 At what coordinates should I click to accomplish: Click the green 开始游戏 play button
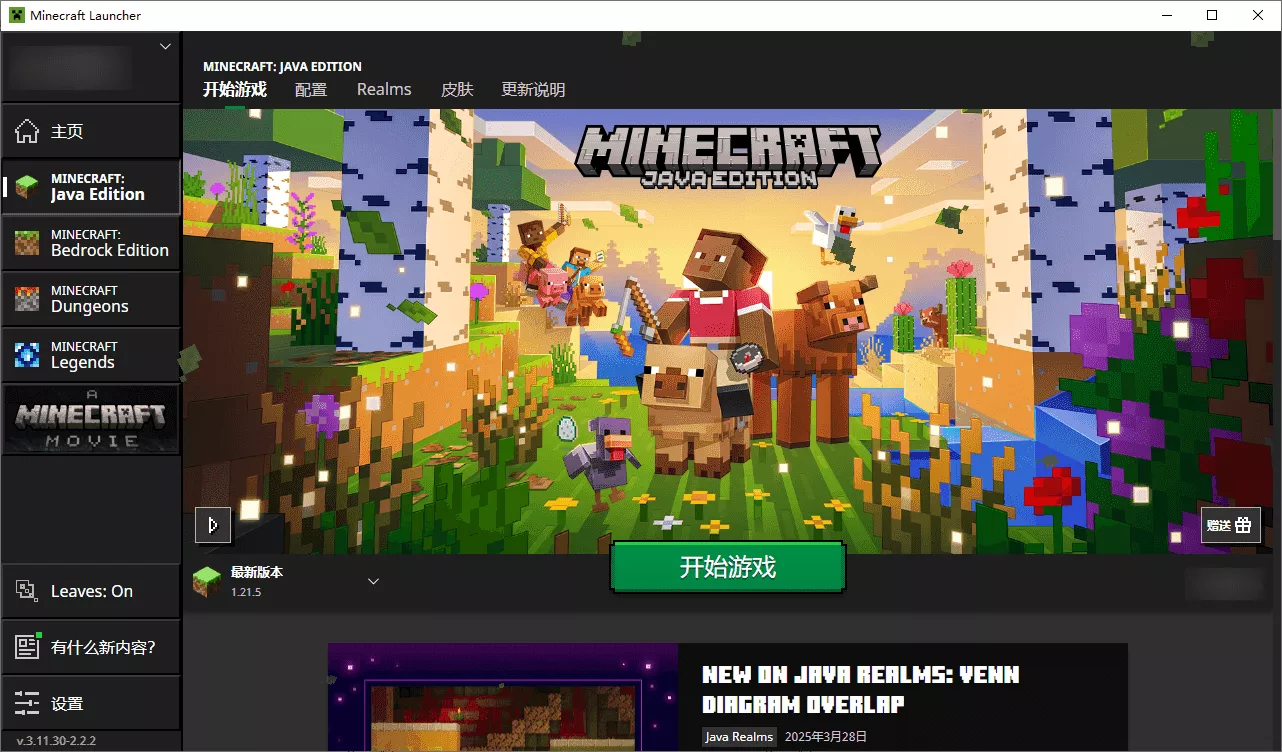coord(727,566)
